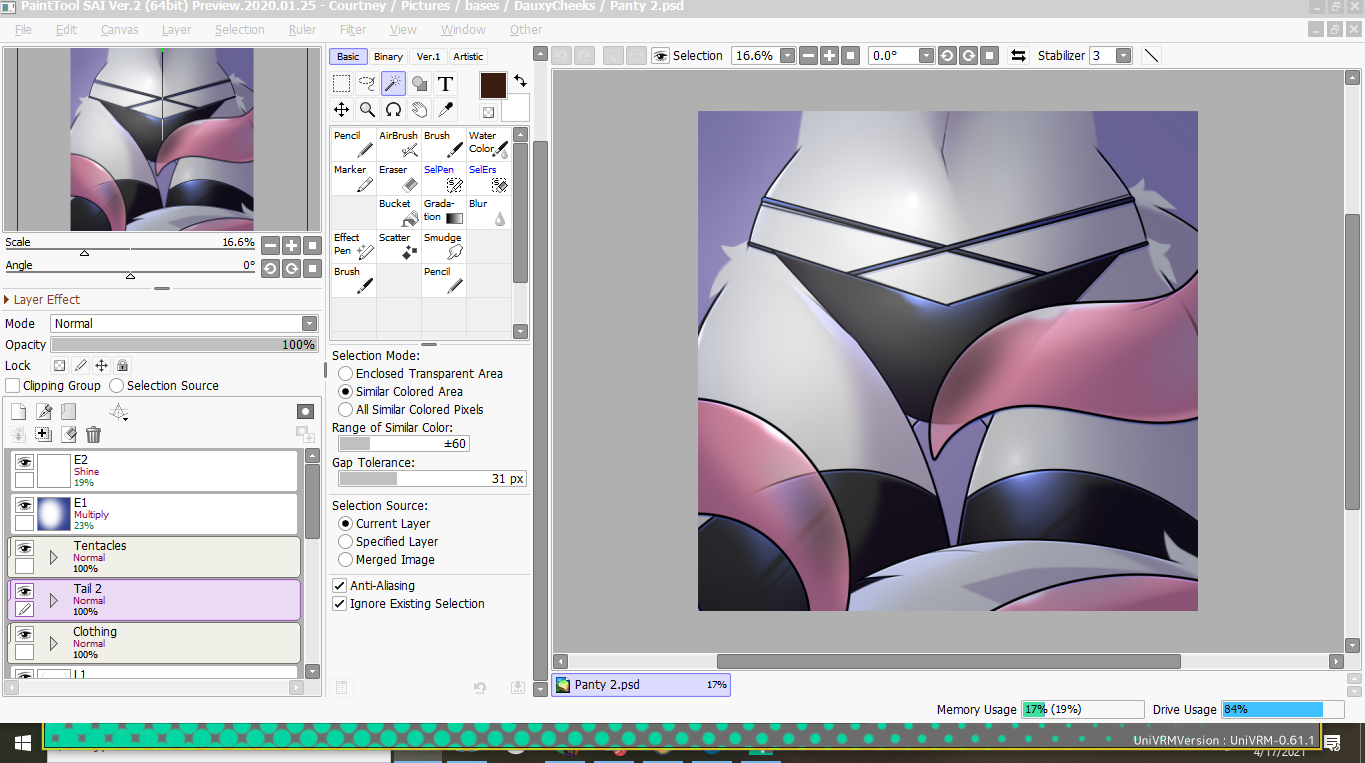Expand the Tentacles layer folder
The height and width of the screenshot is (763, 1365).
point(54,558)
